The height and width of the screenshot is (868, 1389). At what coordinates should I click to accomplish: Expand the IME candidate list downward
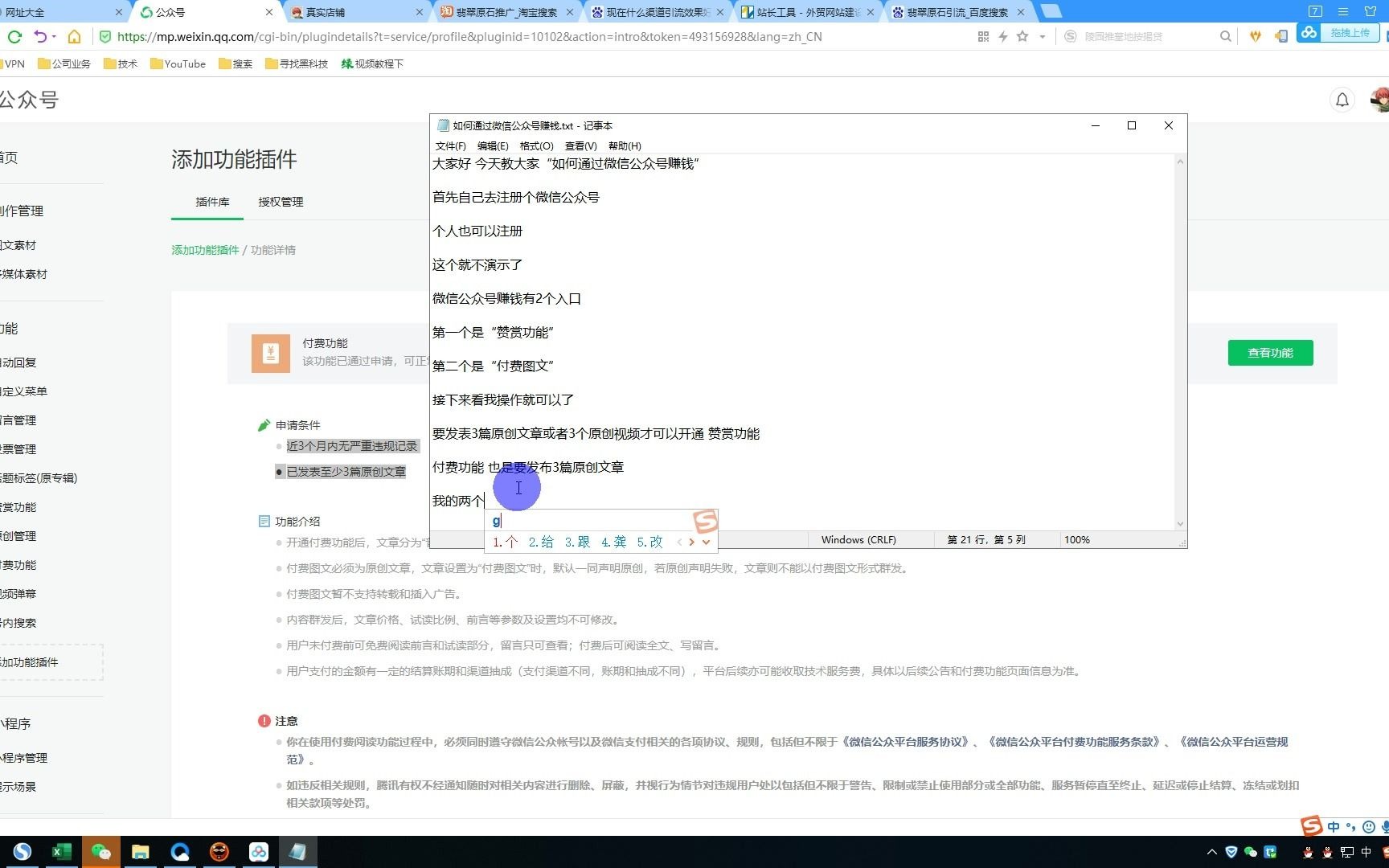pos(706,542)
